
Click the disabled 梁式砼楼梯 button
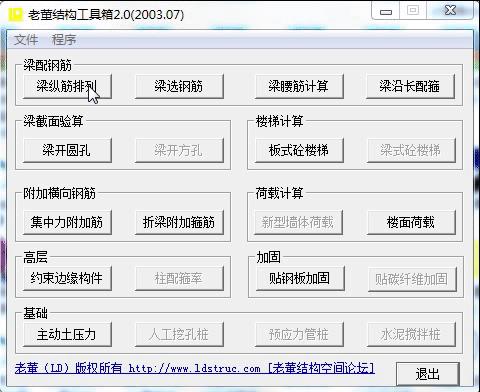click(x=411, y=150)
